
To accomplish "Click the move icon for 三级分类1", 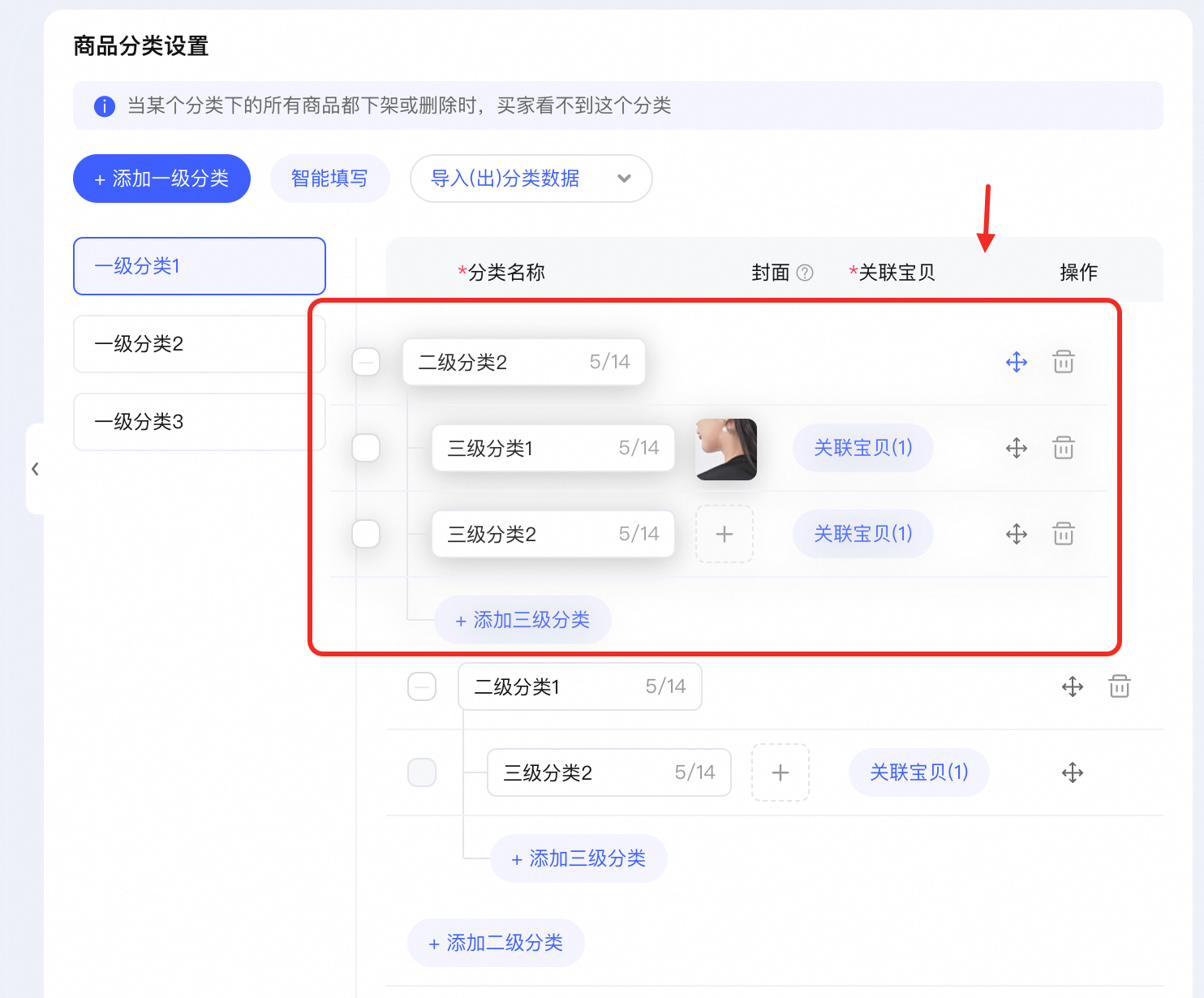I will (x=1017, y=448).
